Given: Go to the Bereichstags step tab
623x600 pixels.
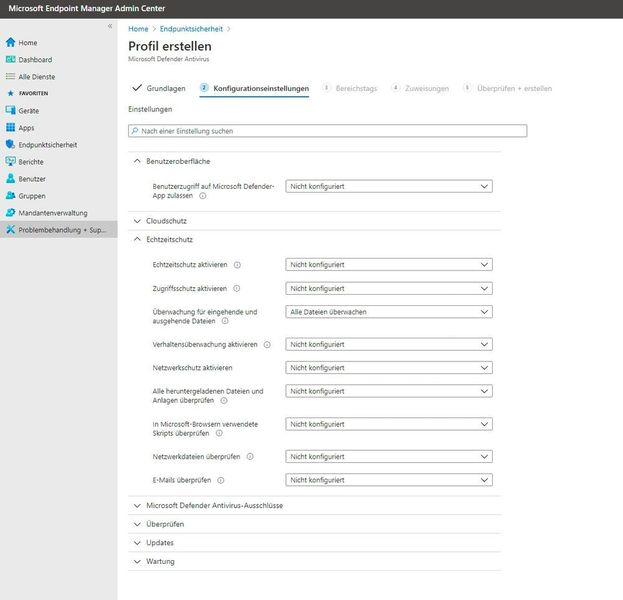Looking at the screenshot, I should [x=350, y=88].
